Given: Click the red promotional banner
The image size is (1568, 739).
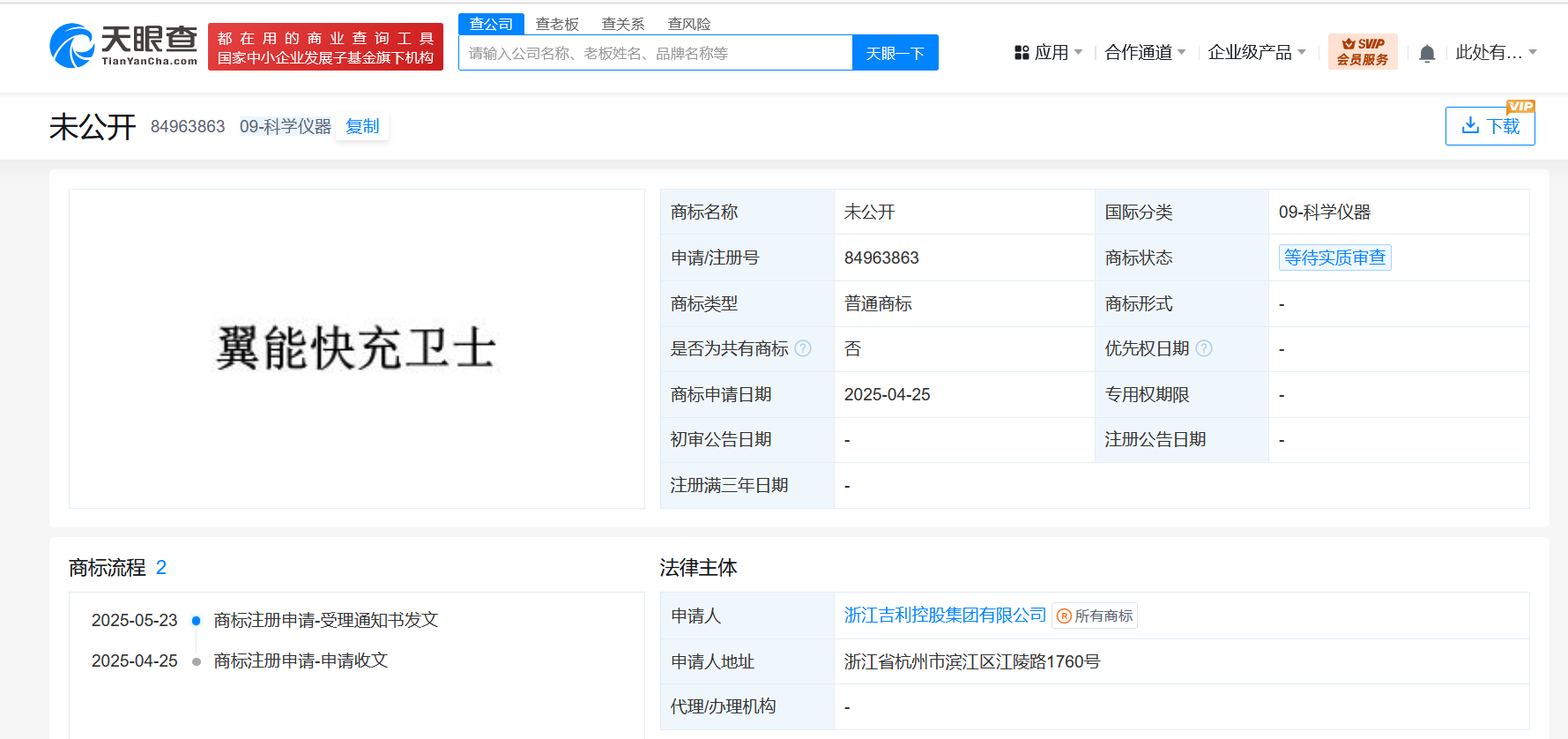Looking at the screenshot, I should (325, 48).
